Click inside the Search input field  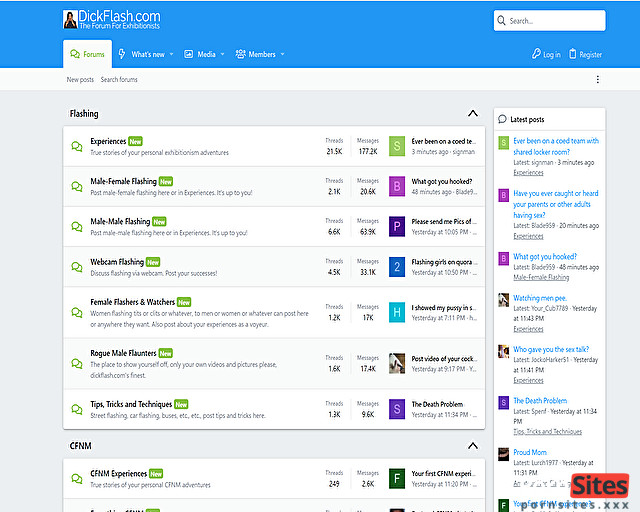(549, 20)
